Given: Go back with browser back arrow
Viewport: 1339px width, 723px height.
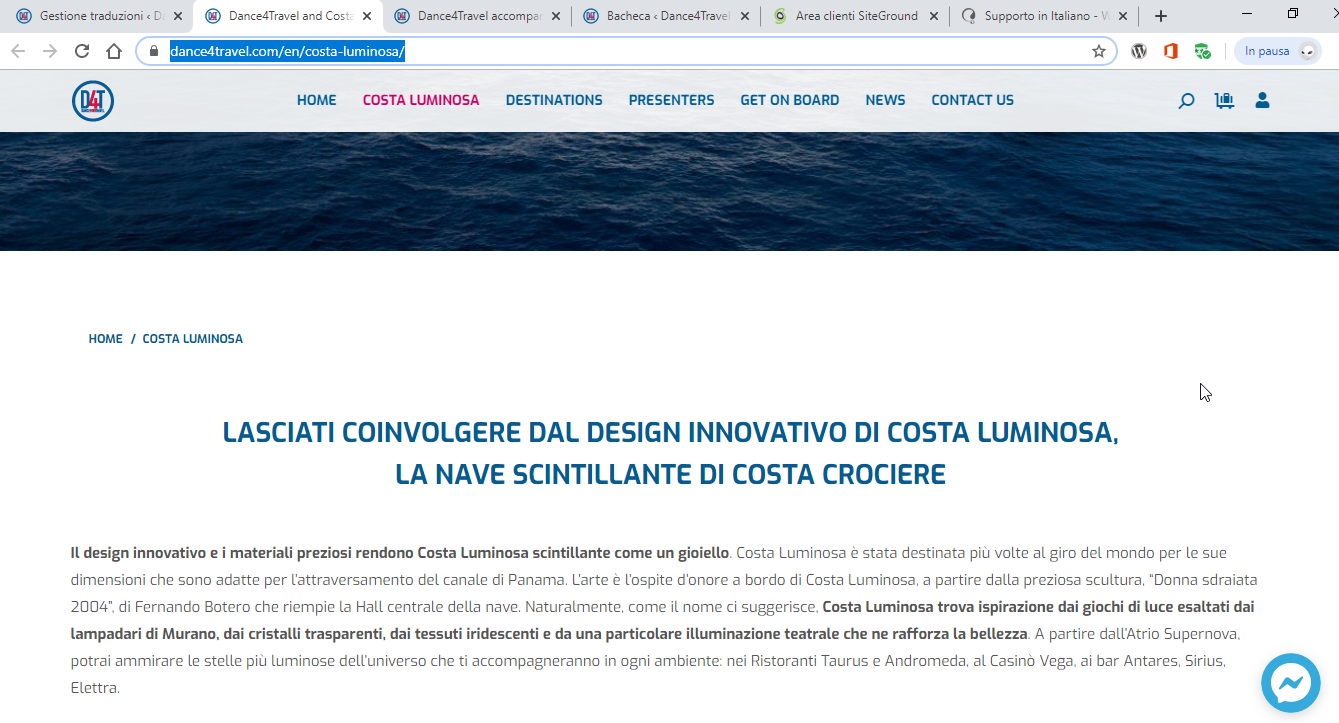Looking at the screenshot, I should 18,51.
